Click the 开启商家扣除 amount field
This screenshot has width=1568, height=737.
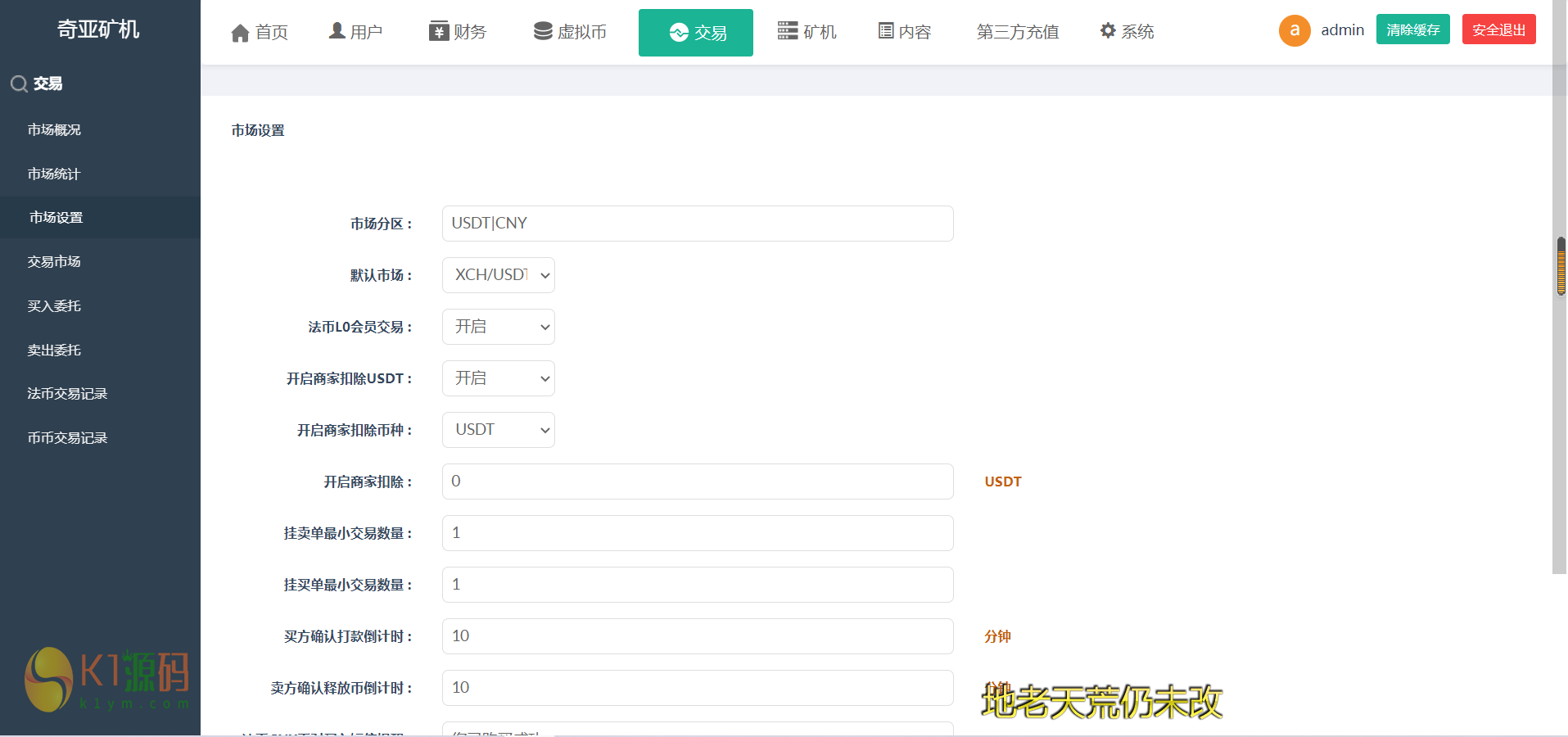point(698,482)
